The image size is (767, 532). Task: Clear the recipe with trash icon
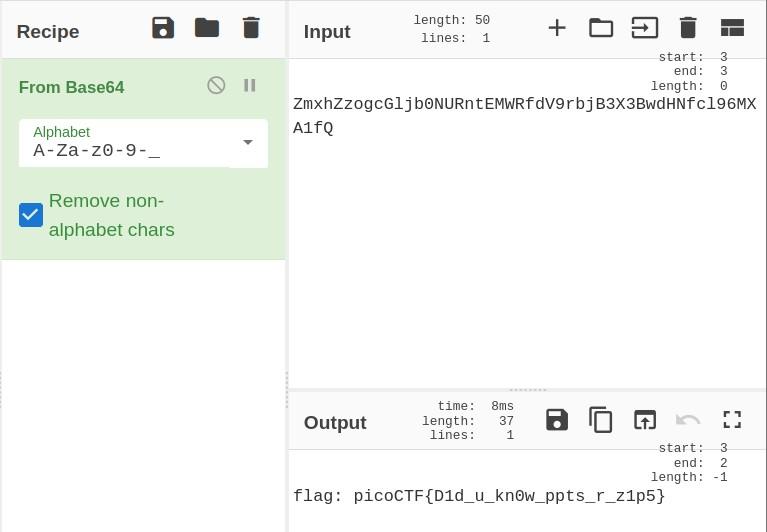[251, 28]
